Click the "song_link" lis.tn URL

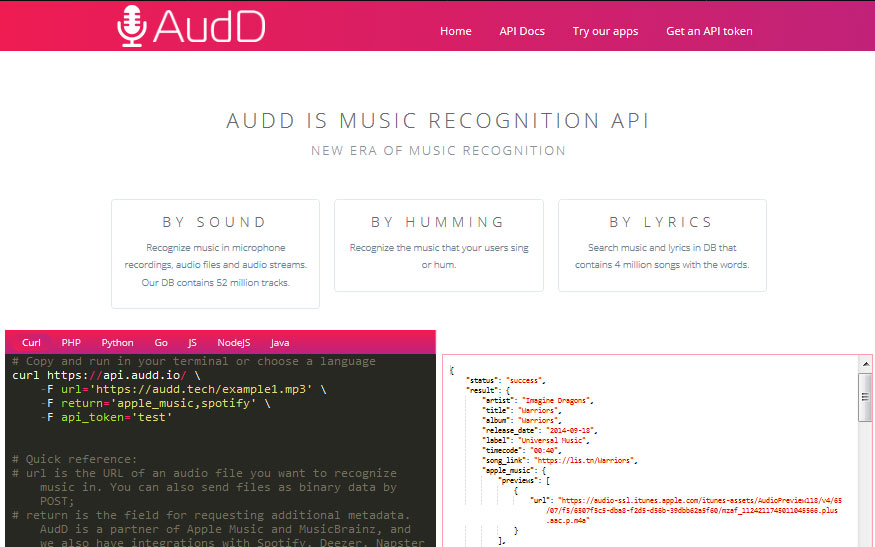(x=584, y=460)
